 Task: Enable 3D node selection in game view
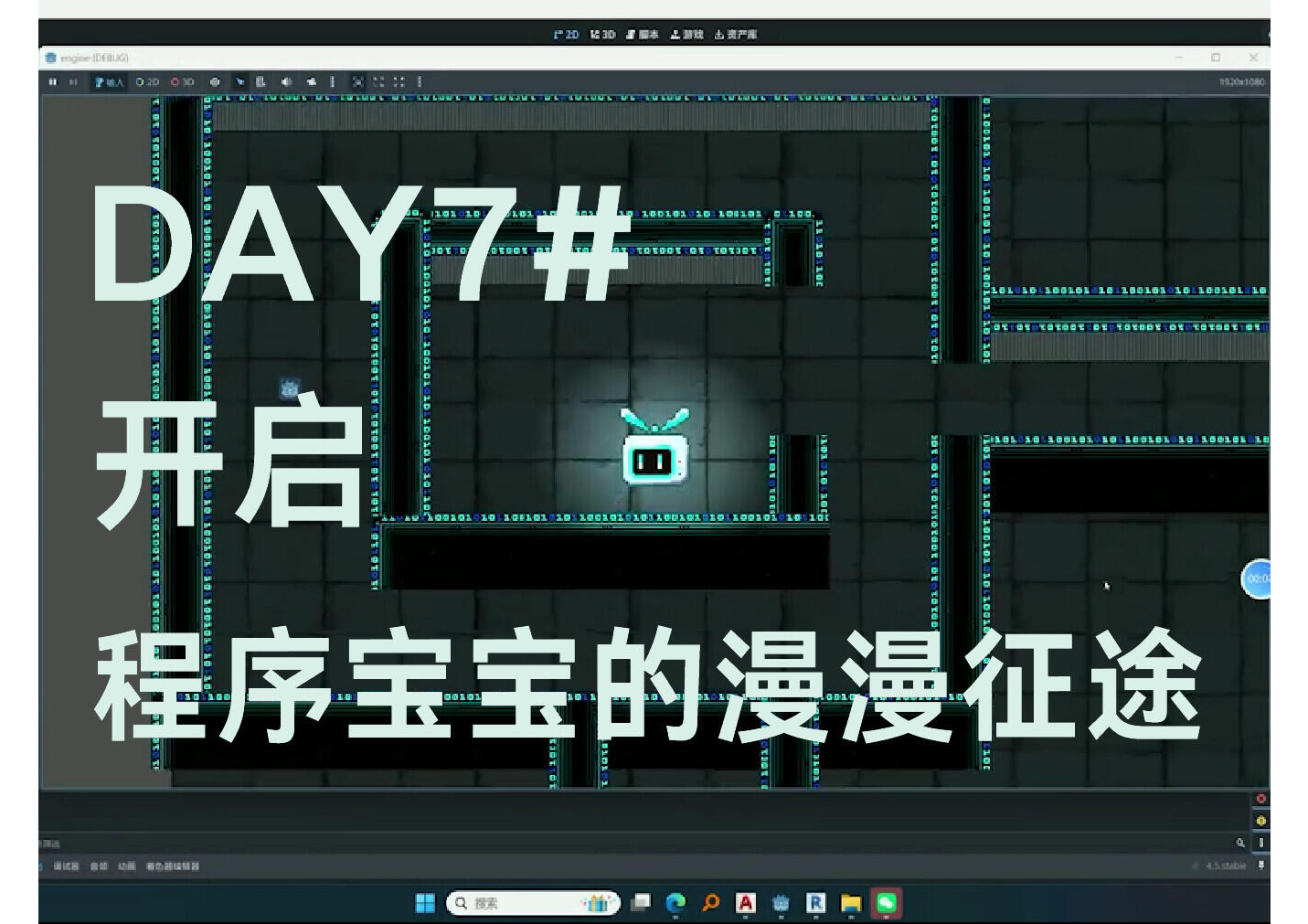(x=182, y=82)
